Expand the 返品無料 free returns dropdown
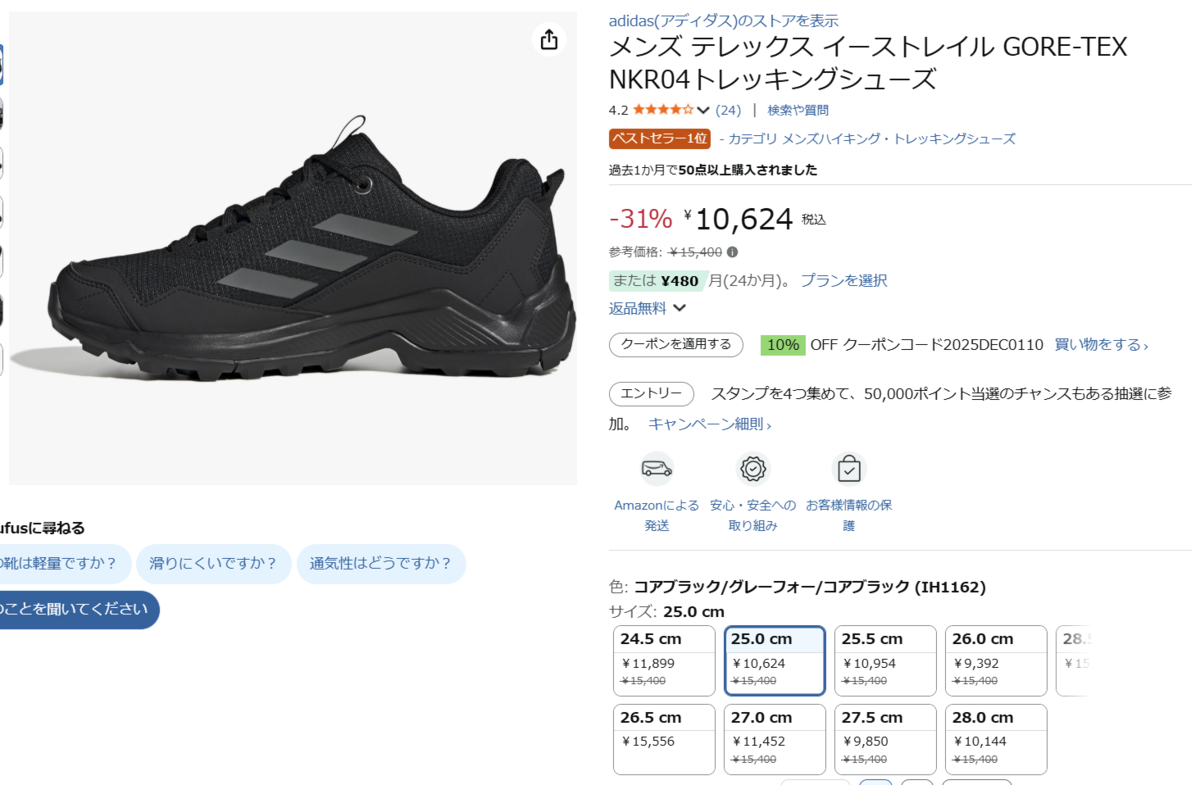Screen dimensions: 1200x785 point(679,308)
